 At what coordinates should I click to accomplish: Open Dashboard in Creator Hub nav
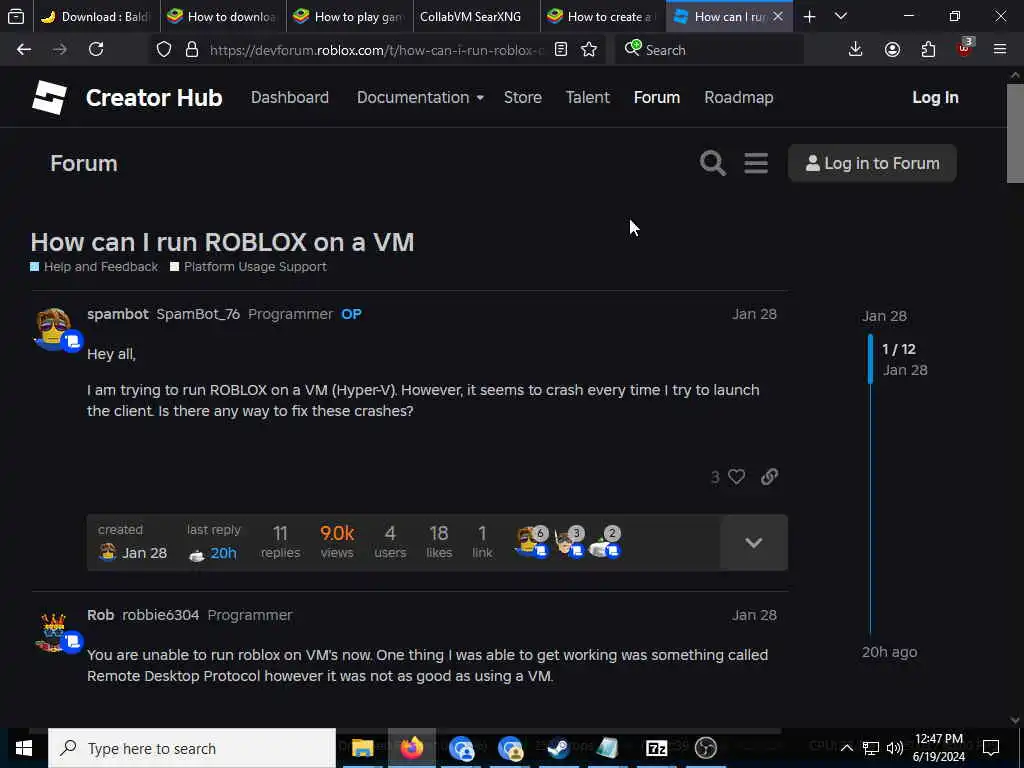click(290, 97)
